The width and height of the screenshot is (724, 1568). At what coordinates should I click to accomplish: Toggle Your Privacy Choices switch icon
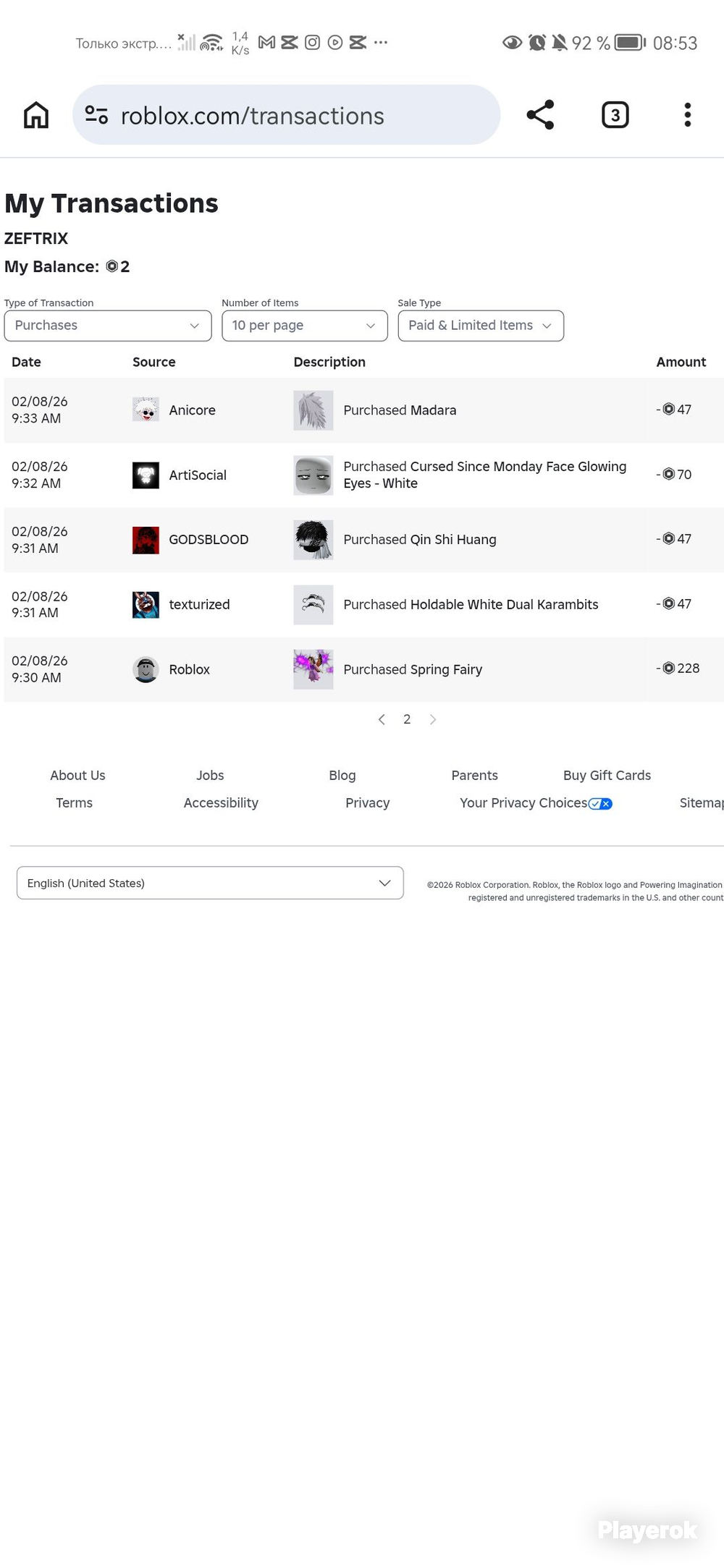click(x=600, y=804)
